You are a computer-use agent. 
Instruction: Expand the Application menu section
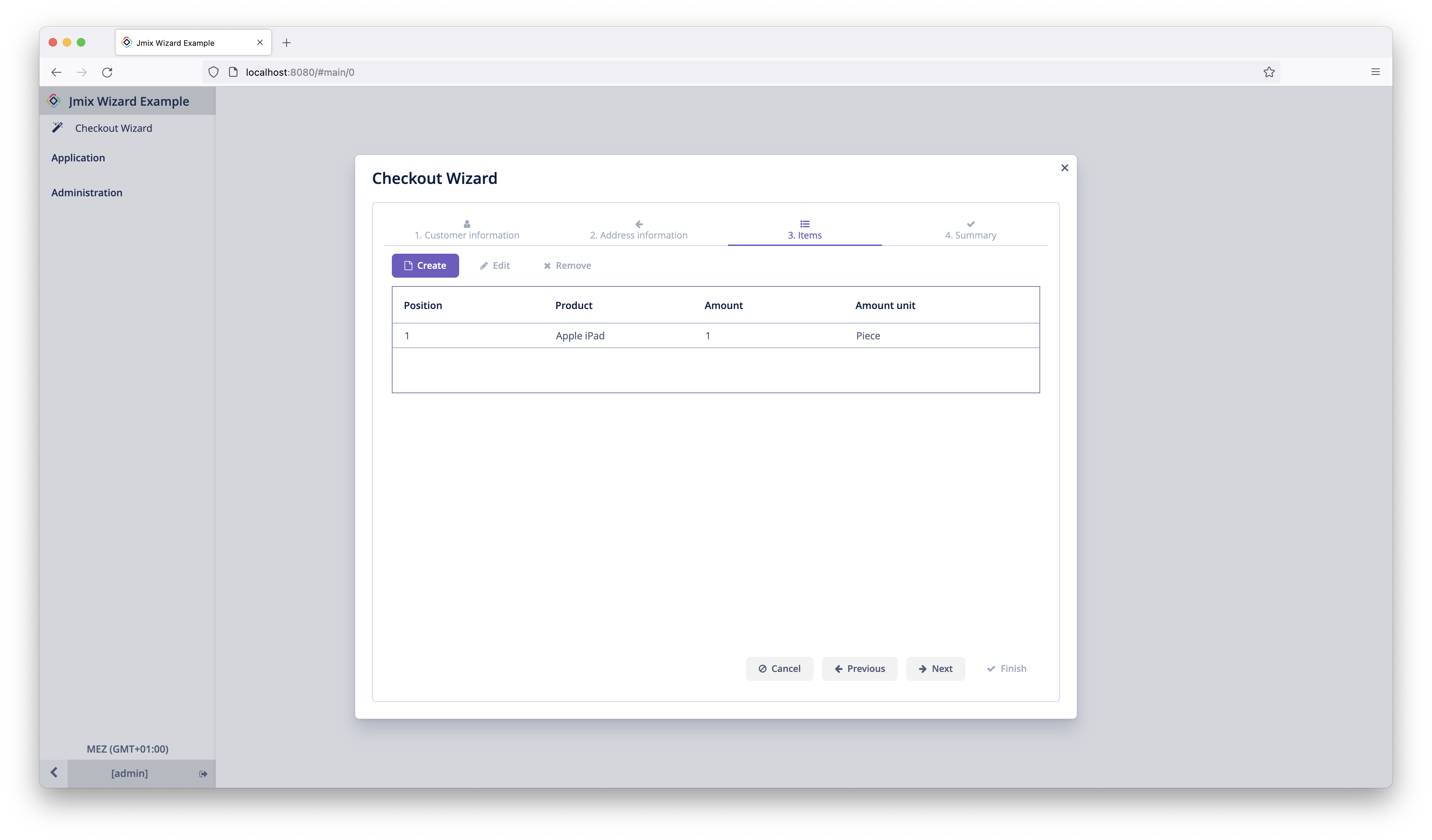[79, 157]
